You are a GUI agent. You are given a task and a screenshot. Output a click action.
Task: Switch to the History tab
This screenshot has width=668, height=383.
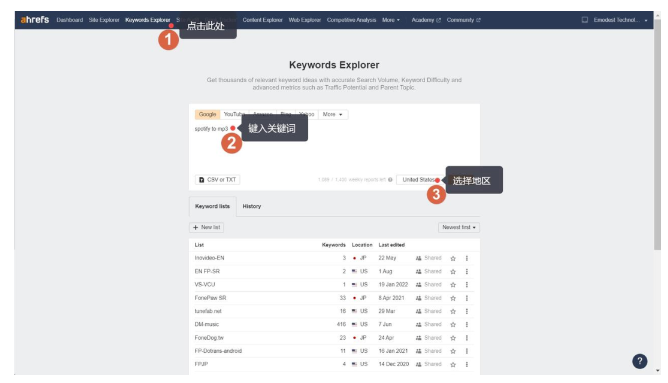click(x=252, y=206)
